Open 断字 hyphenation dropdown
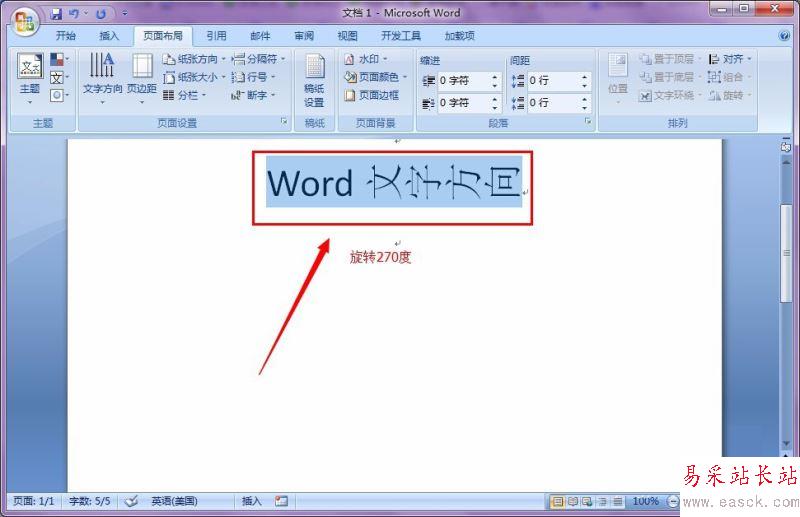 coord(253,95)
